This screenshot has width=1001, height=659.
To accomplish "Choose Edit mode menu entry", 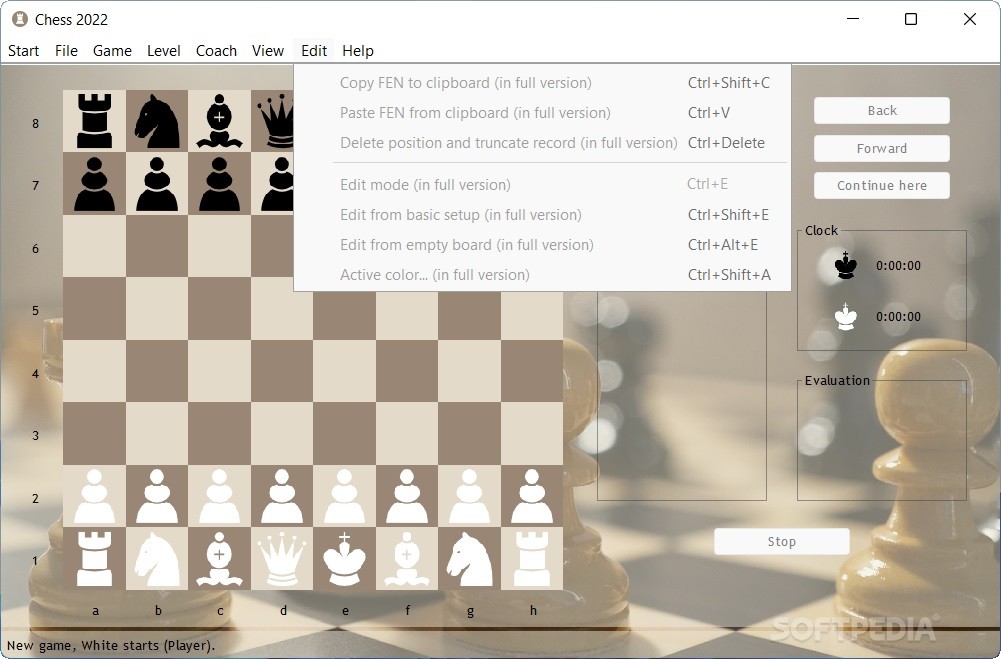I will (x=542, y=185).
